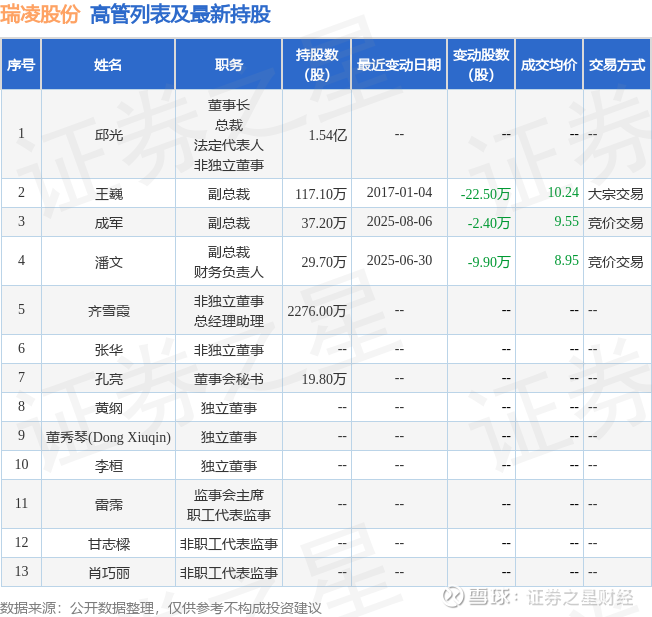
Task: Select the name 孔亮
Action: coord(109,378)
